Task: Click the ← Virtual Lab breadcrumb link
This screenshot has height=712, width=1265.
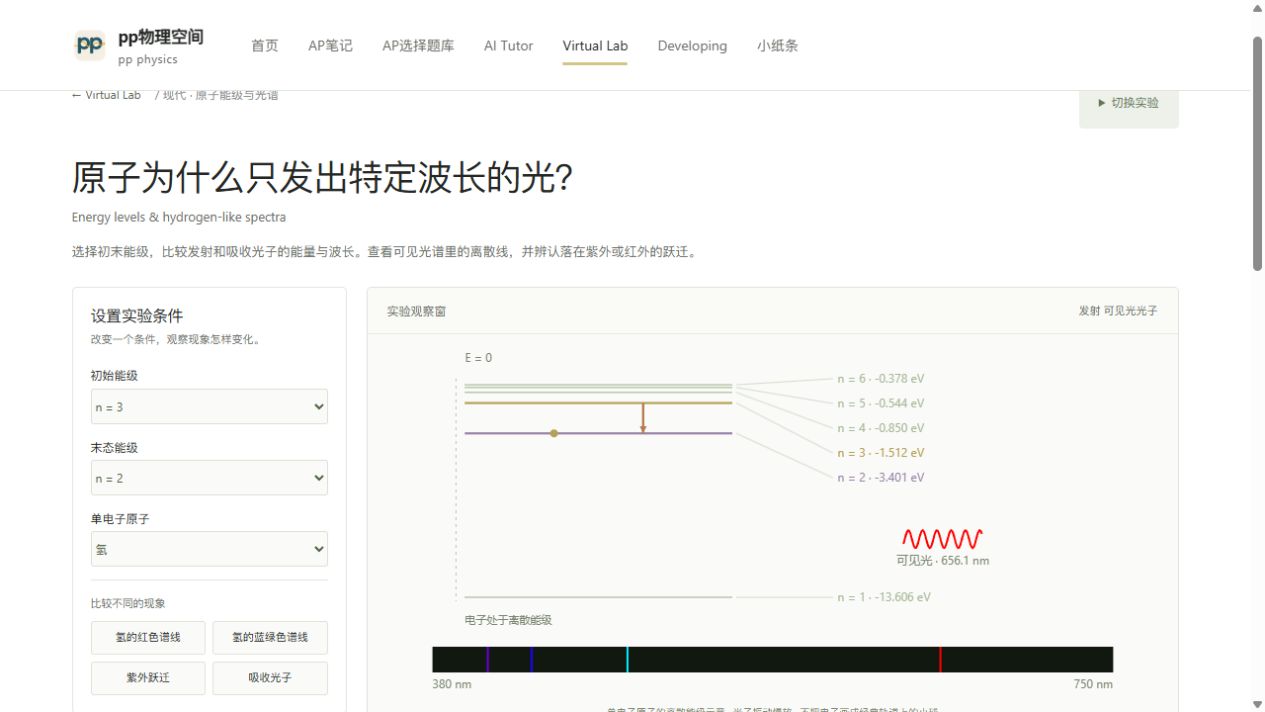Action: 106,95
